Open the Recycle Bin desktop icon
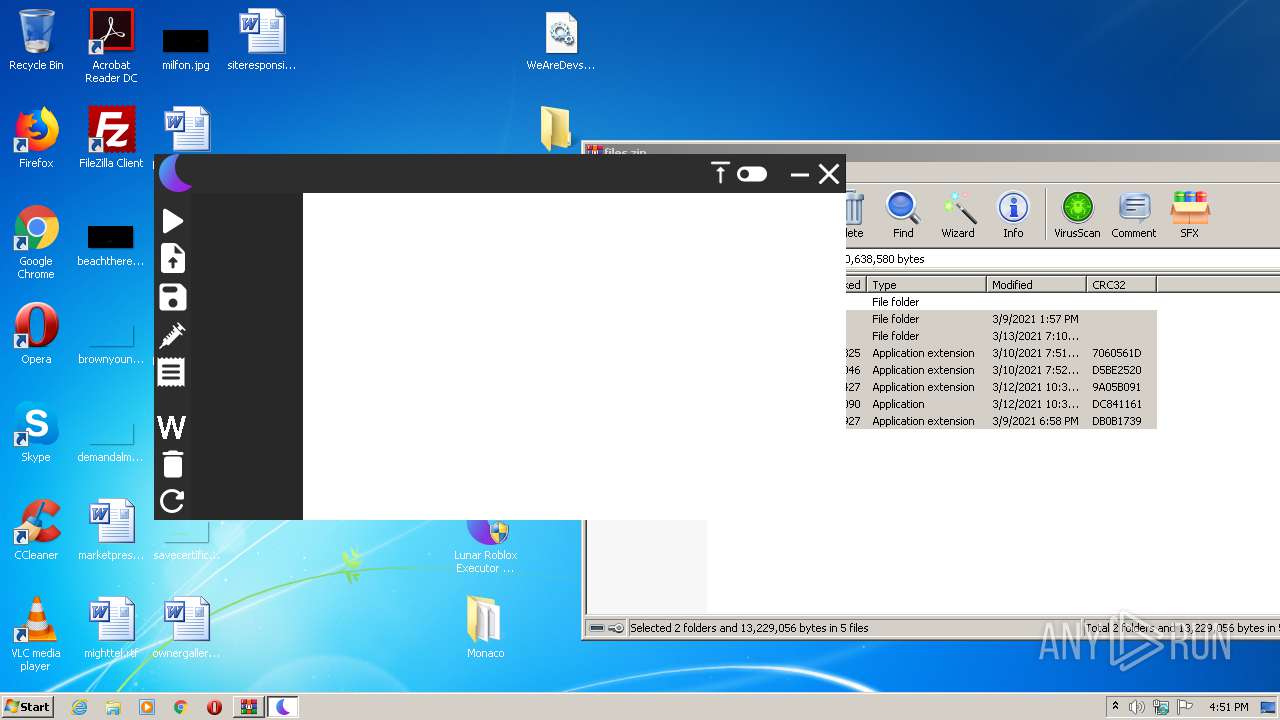Screen dimensions: 1280x720 pos(36,41)
